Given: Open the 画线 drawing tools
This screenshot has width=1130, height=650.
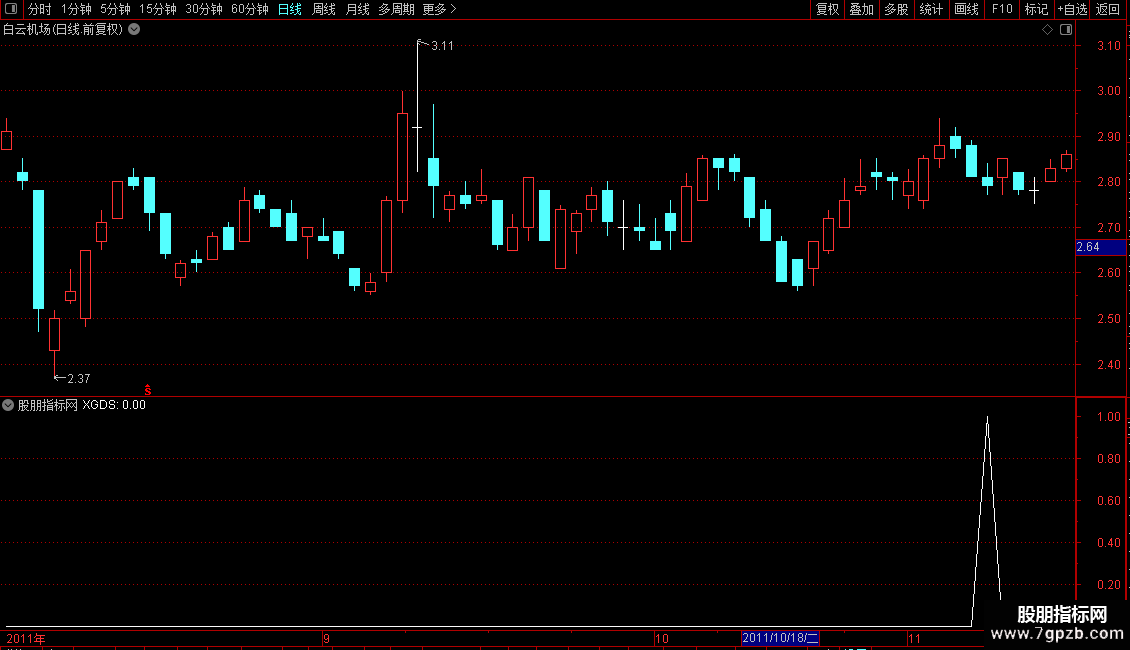Looking at the screenshot, I should pos(966,9).
